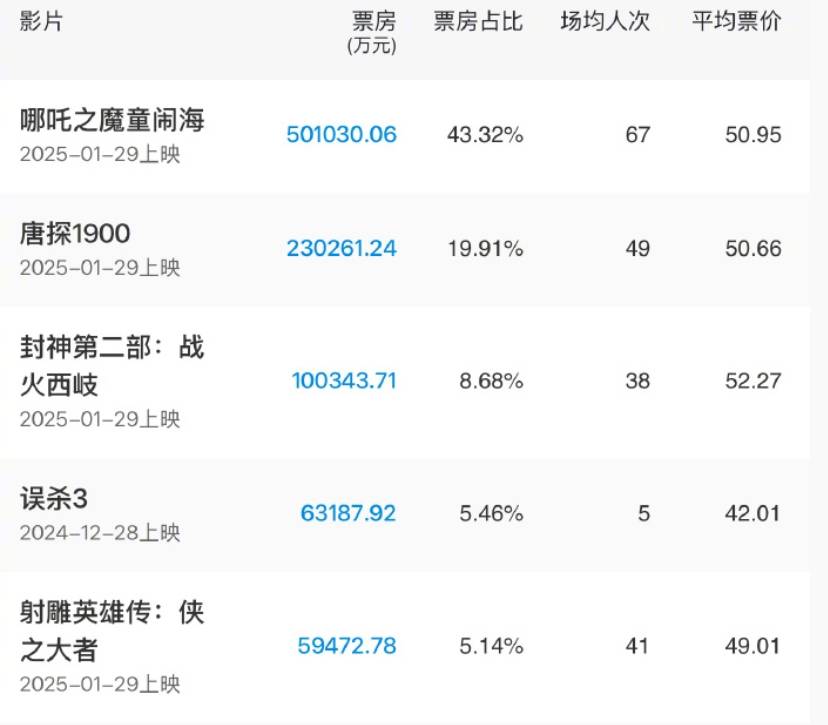Select box office figure 100343.71
The width and height of the screenshot is (828, 725).
(x=344, y=381)
